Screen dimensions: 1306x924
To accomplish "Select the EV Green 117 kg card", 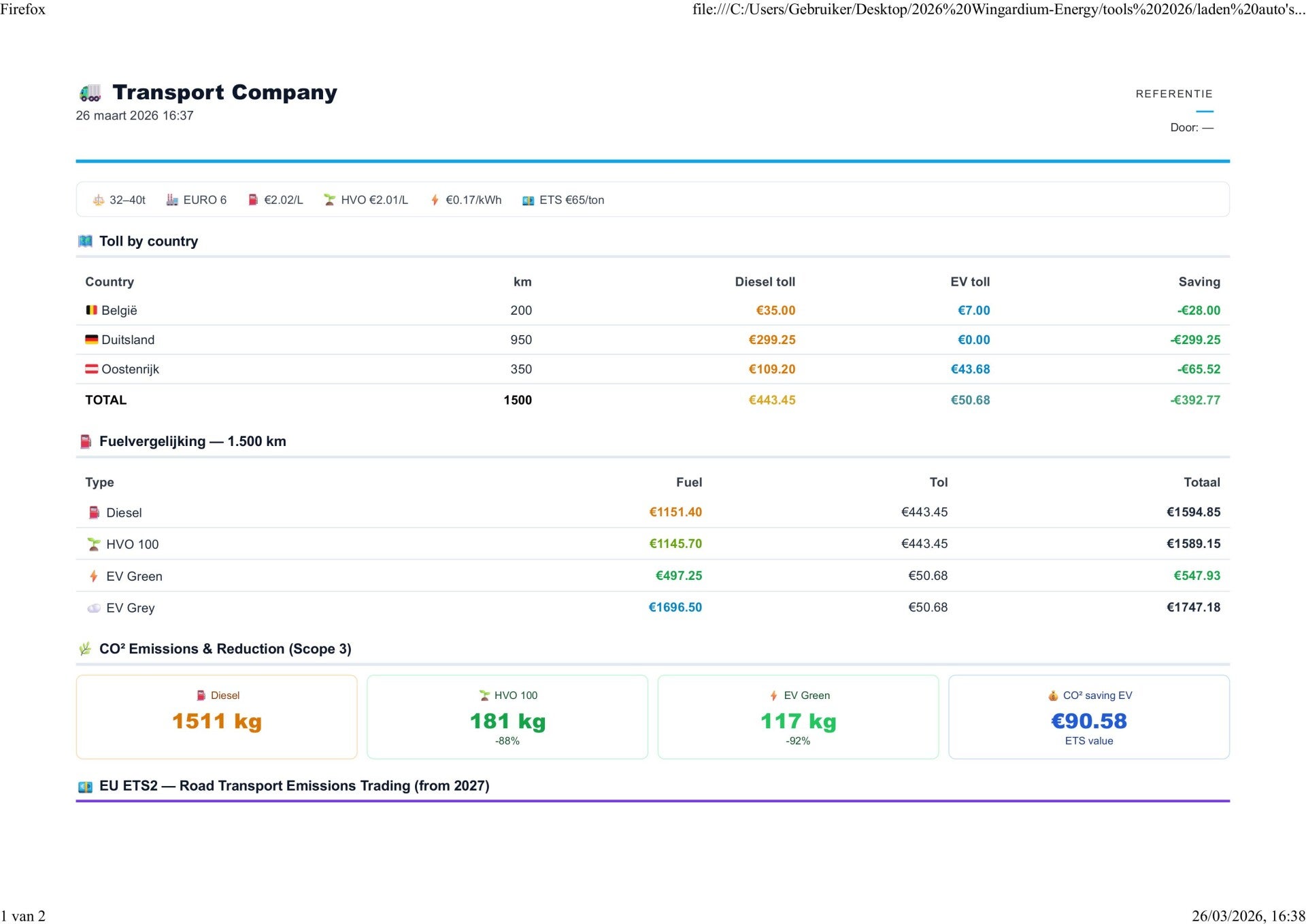I will (x=798, y=717).
